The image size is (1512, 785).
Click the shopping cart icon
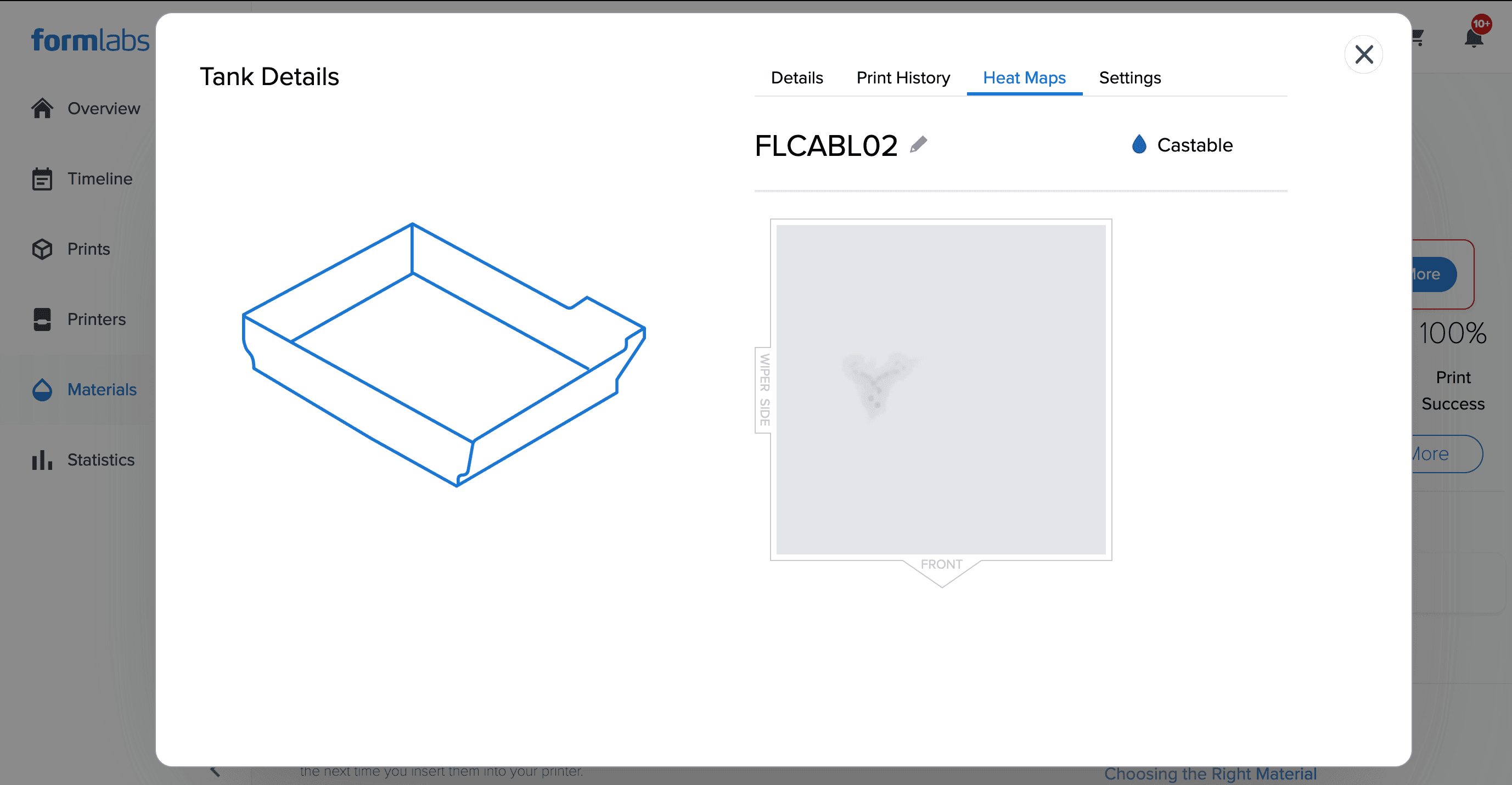point(1418,38)
